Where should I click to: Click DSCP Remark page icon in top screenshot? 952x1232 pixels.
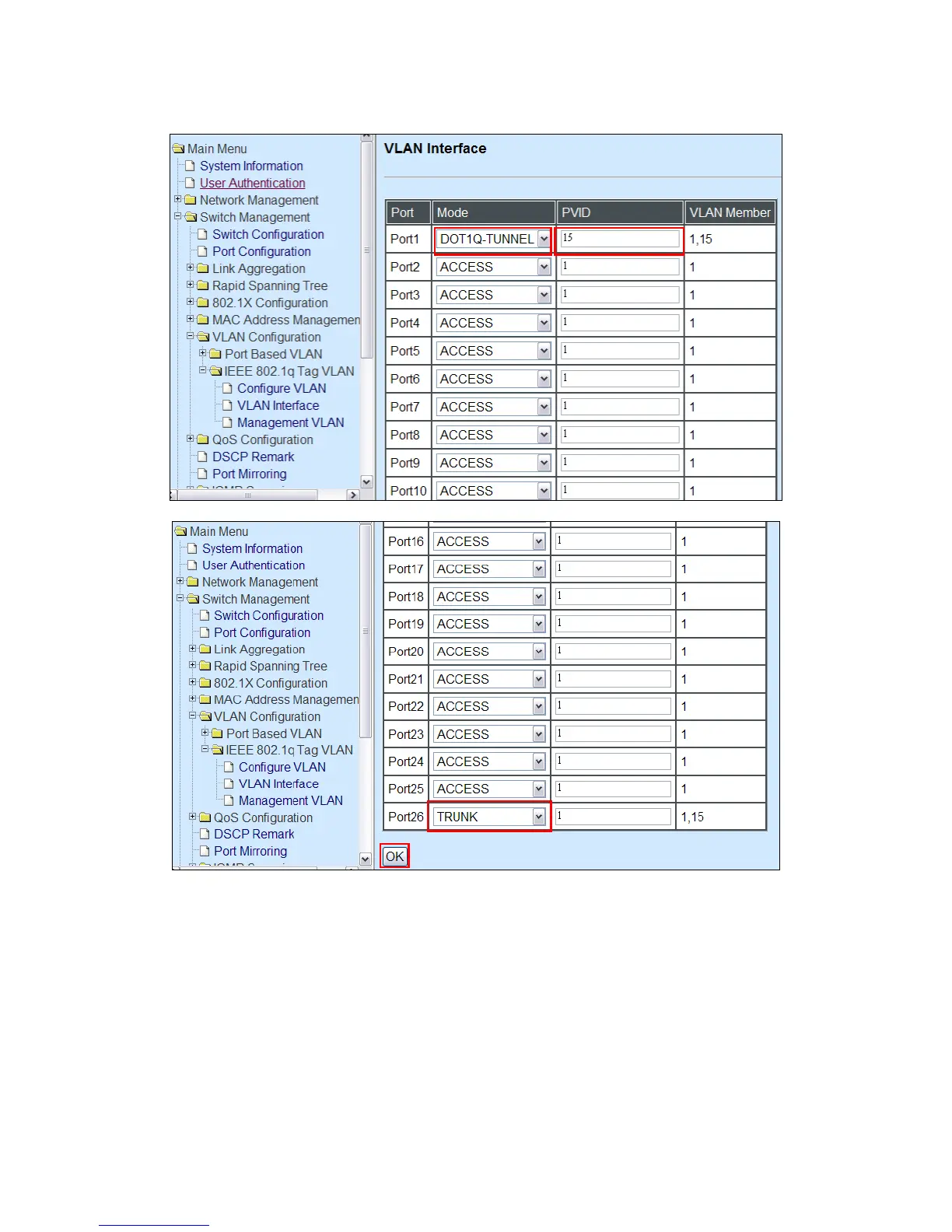(x=203, y=457)
